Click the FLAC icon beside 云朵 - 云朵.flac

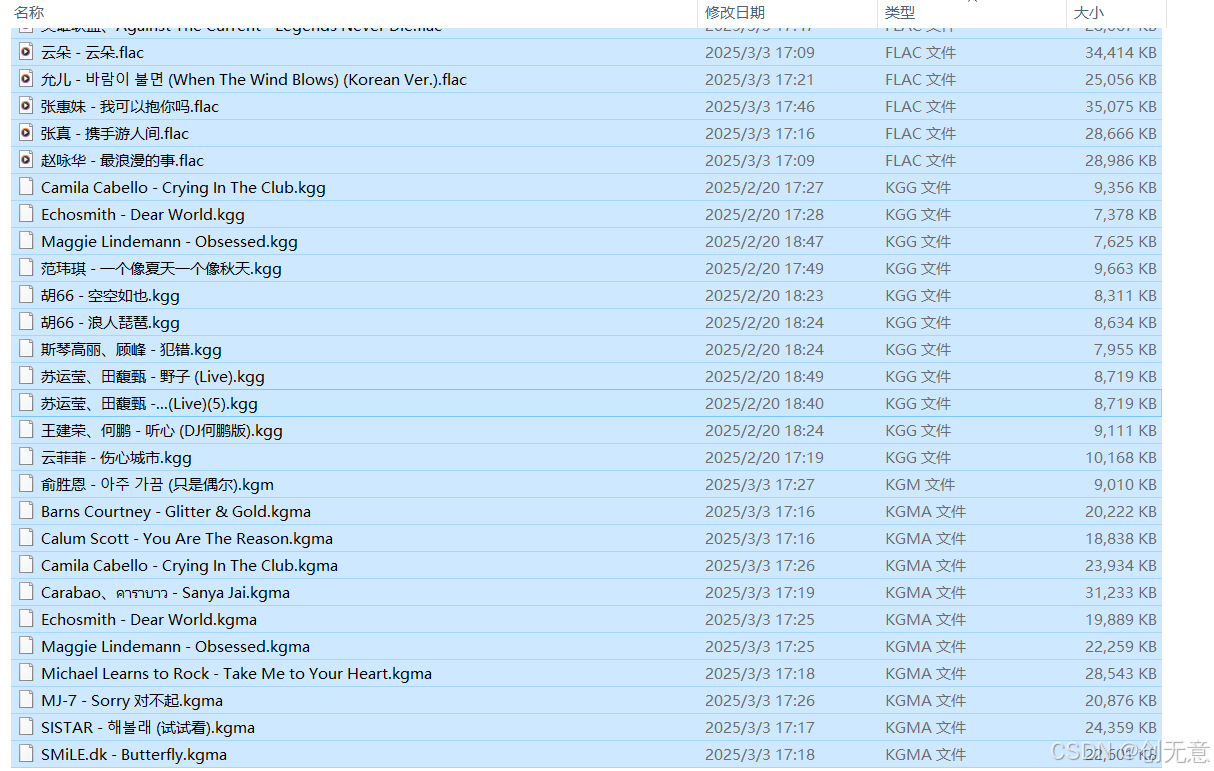click(26, 52)
